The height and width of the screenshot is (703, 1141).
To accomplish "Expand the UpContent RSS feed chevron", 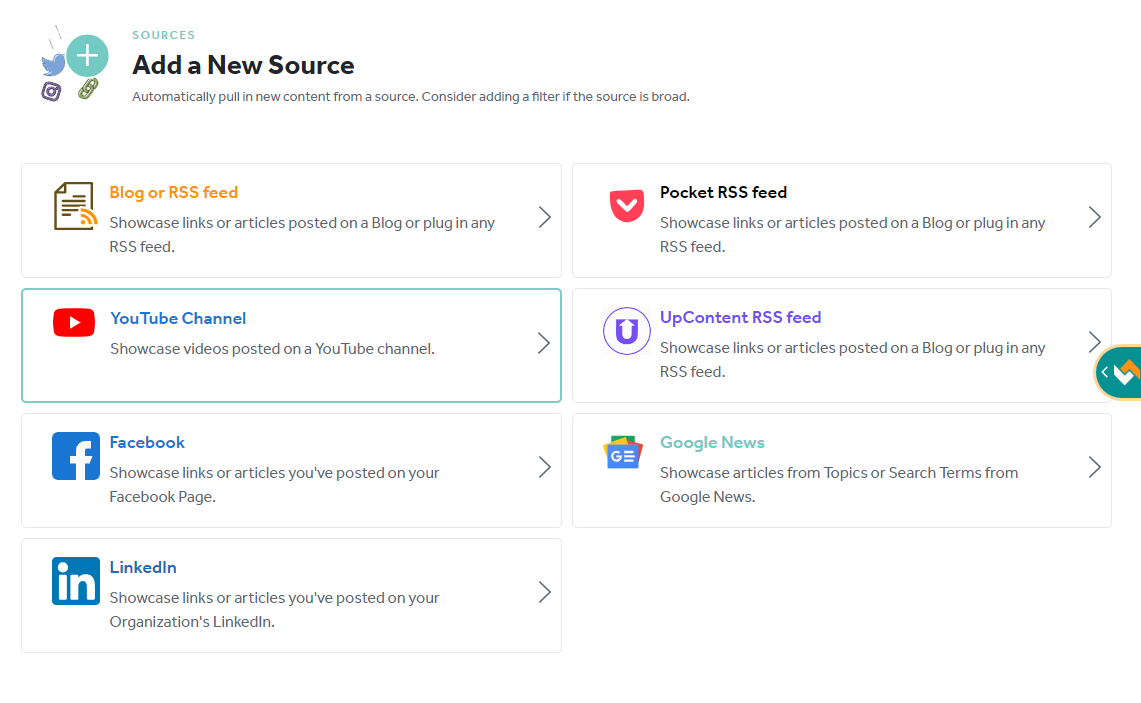I will coord(1094,342).
